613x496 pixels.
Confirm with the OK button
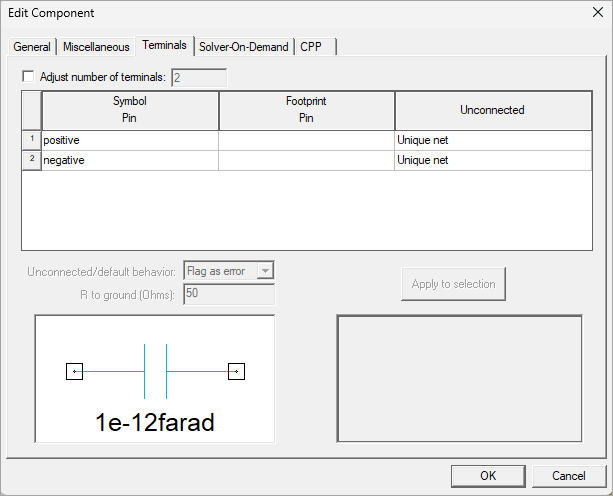pyautogui.click(x=488, y=476)
